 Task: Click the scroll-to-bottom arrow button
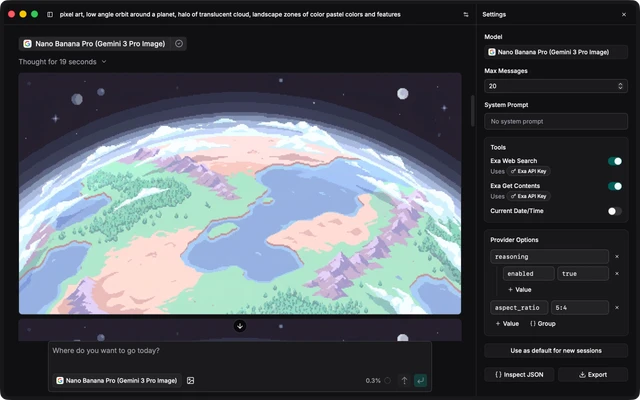pos(240,326)
